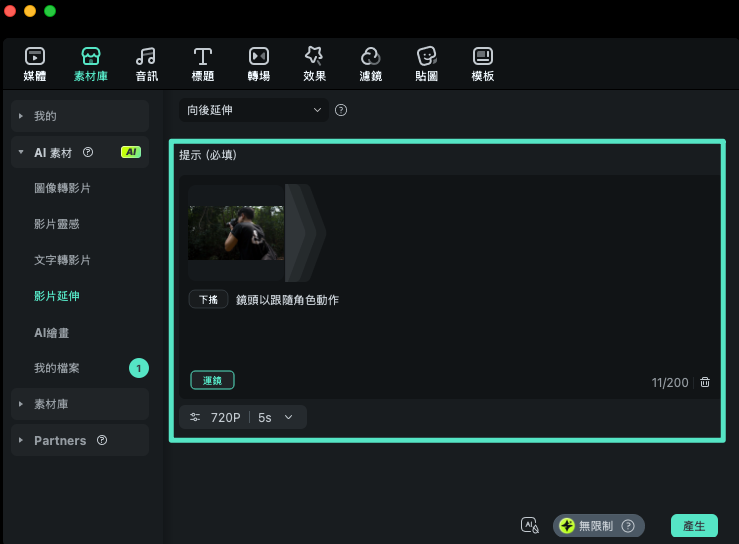
Task: Open the 貼圖 stickers tab
Action: (427, 64)
